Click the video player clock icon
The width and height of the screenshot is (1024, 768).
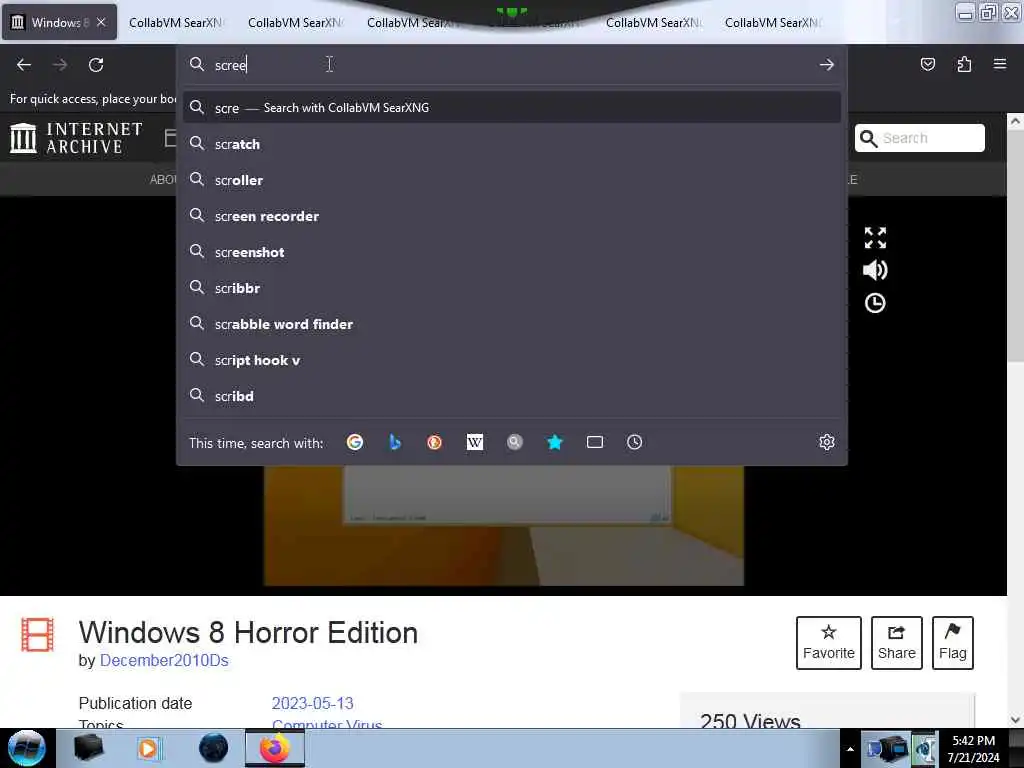[875, 303]
